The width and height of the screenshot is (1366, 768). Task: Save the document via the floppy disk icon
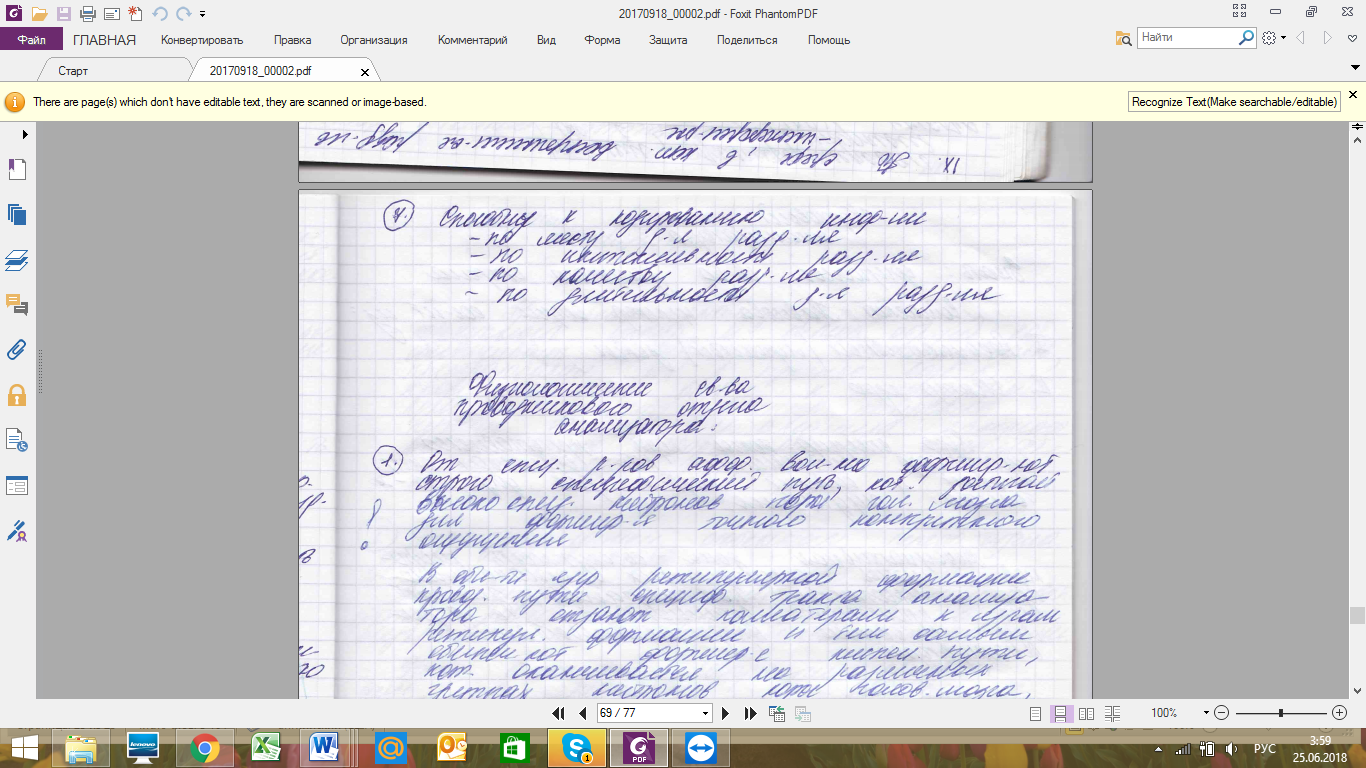point(63,13)
